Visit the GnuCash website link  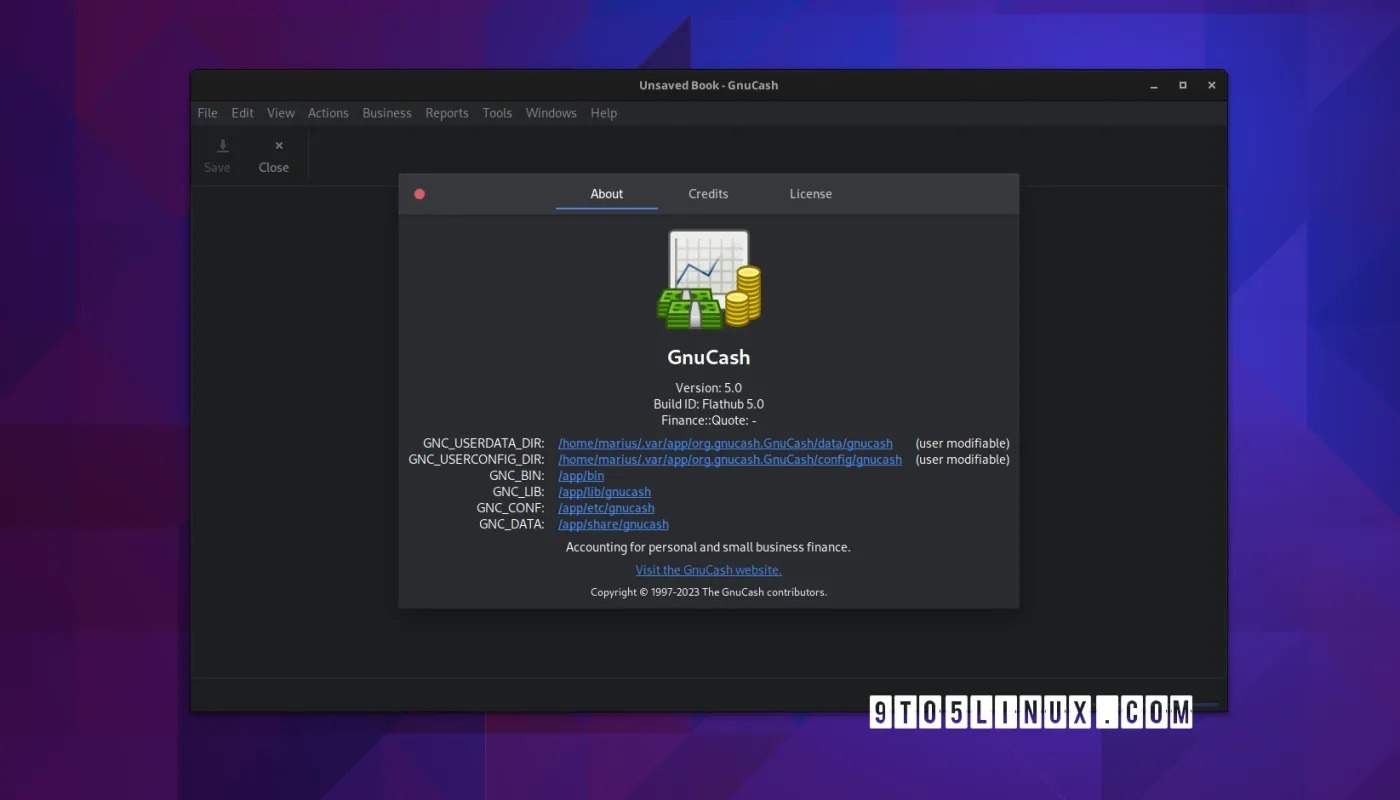708,570
